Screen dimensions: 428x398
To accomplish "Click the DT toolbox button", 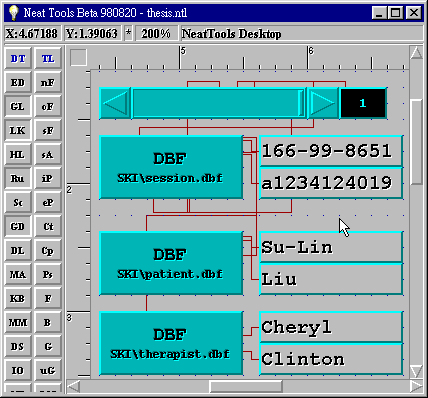I will [x=18, y=59].
